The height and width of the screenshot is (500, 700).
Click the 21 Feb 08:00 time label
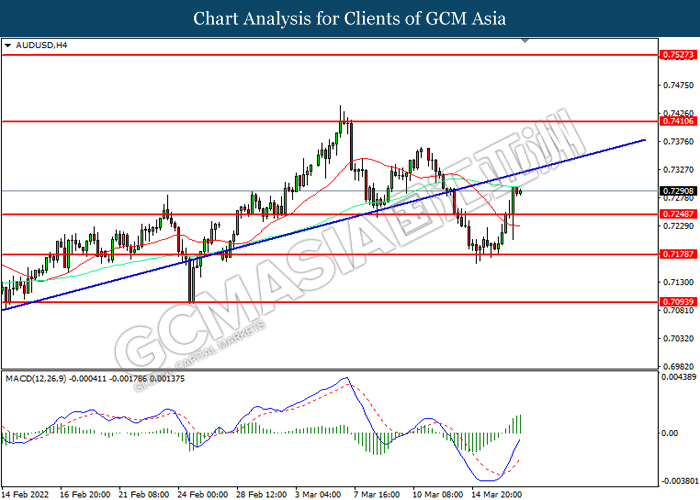(144, 494)
